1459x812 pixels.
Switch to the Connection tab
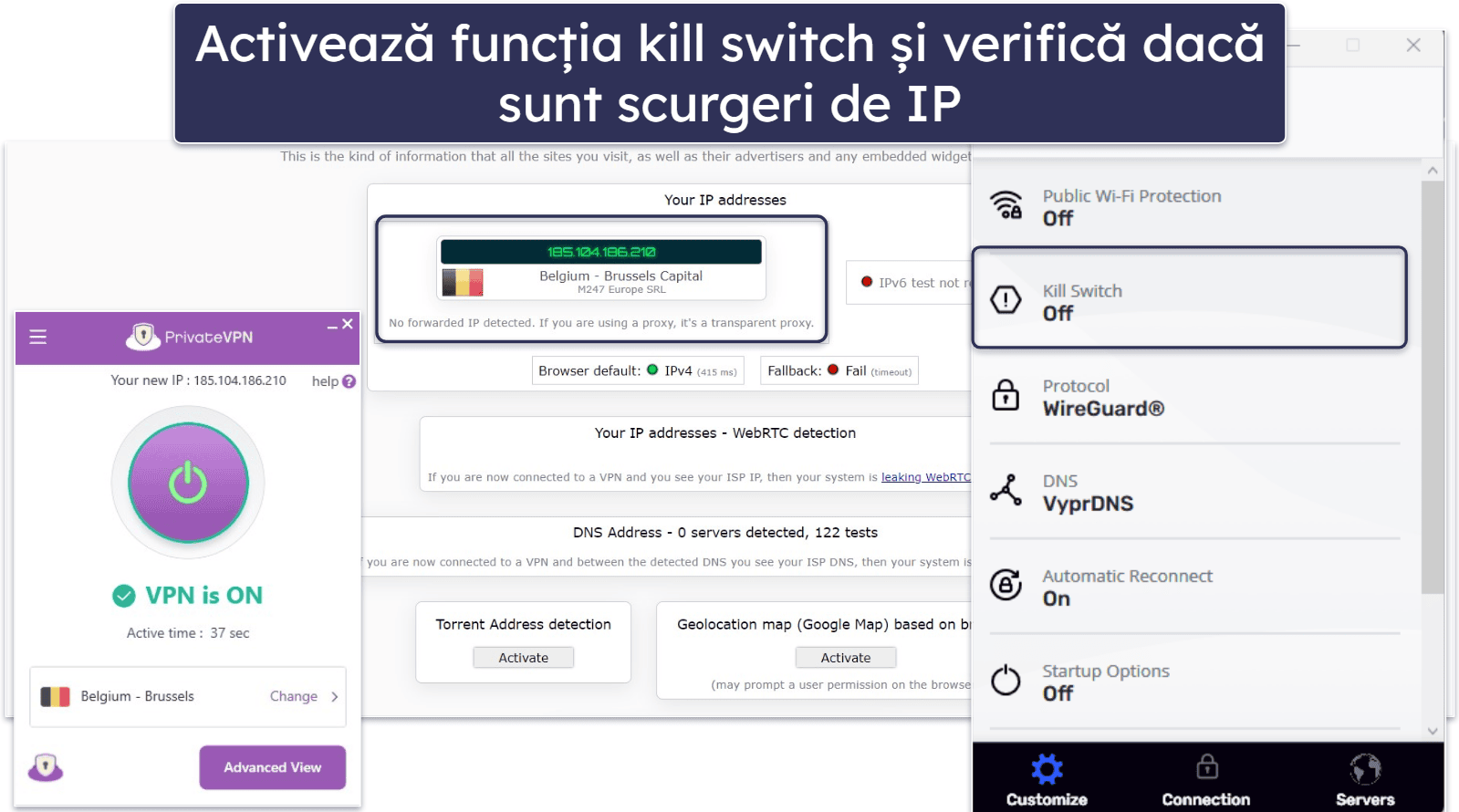tap(1206, 780)
